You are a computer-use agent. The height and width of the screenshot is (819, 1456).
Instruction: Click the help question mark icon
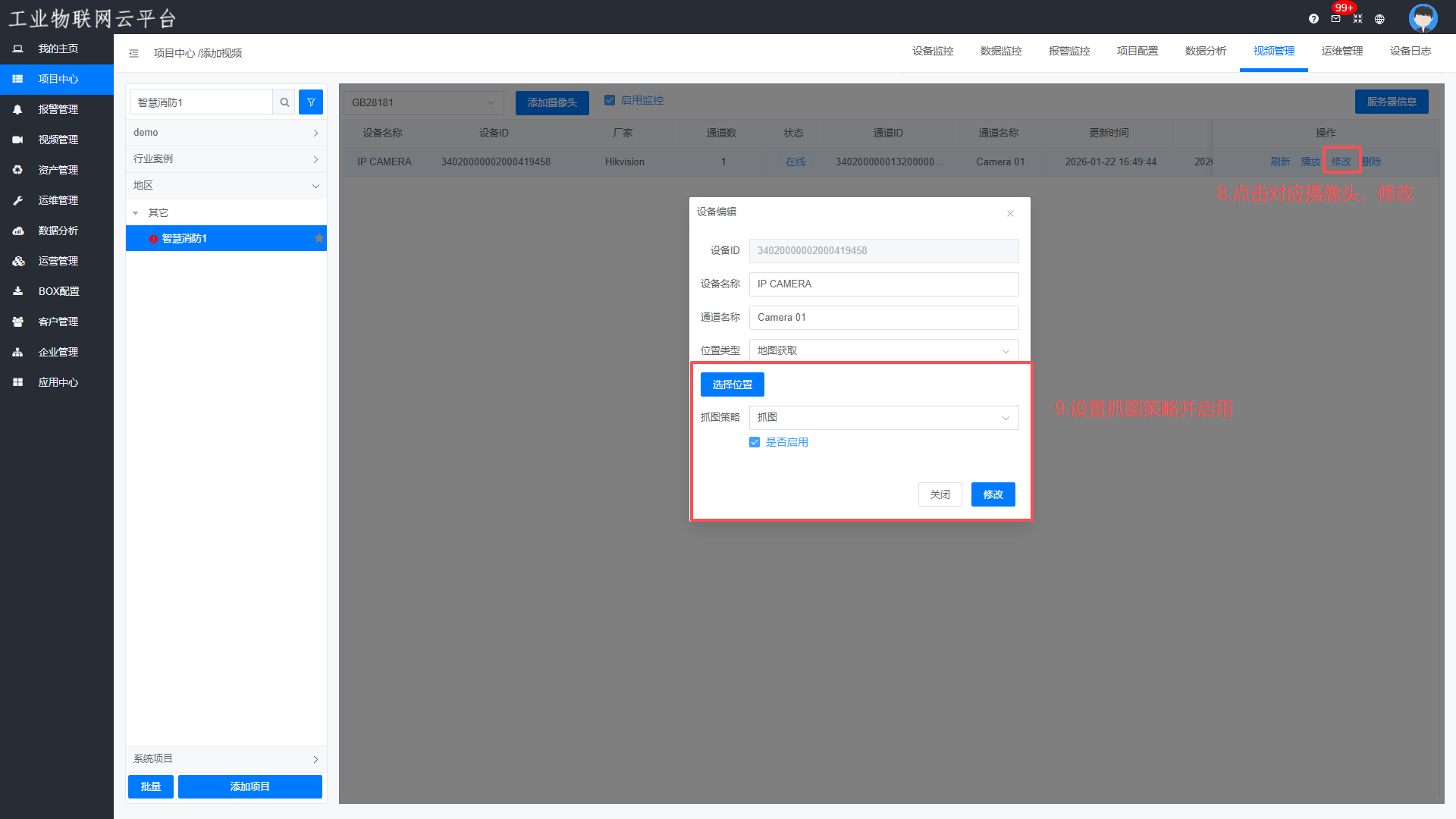1313,19
